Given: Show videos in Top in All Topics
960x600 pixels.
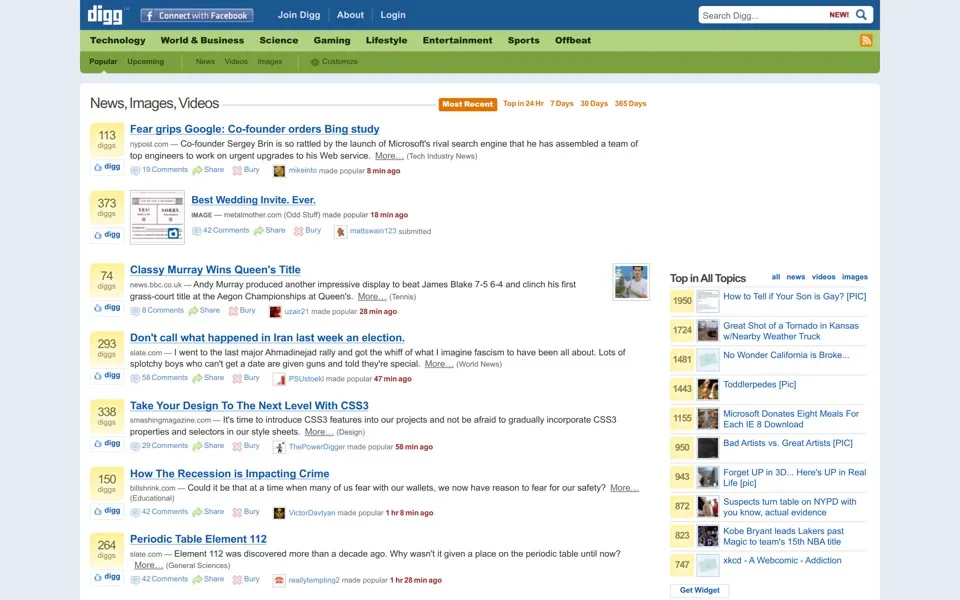Looking at the screenshot, I should point(823,277).
